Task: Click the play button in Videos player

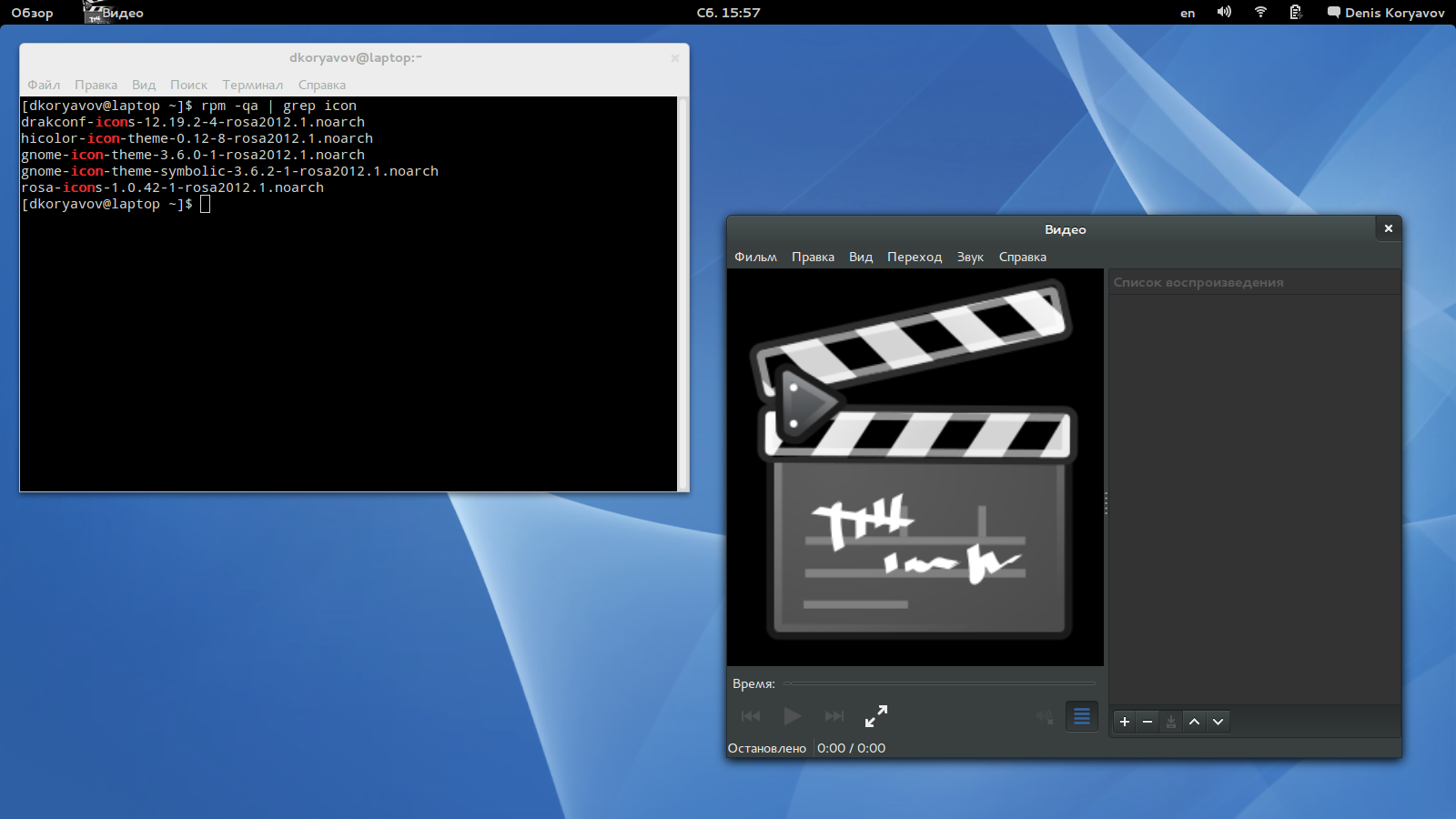Action: [792, 716]
